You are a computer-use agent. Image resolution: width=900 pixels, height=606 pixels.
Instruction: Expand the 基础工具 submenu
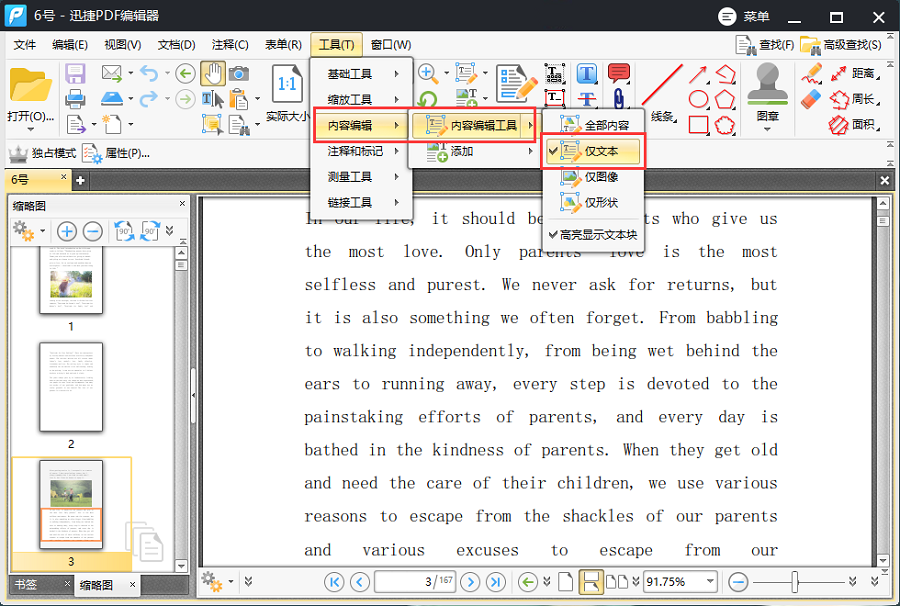click(x=361, y=74)
